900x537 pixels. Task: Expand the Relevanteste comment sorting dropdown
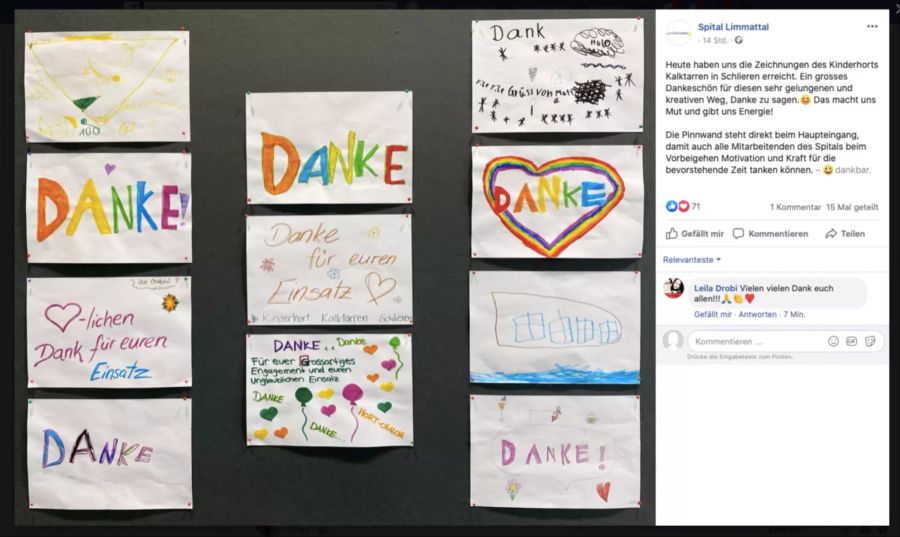point(692,260)
